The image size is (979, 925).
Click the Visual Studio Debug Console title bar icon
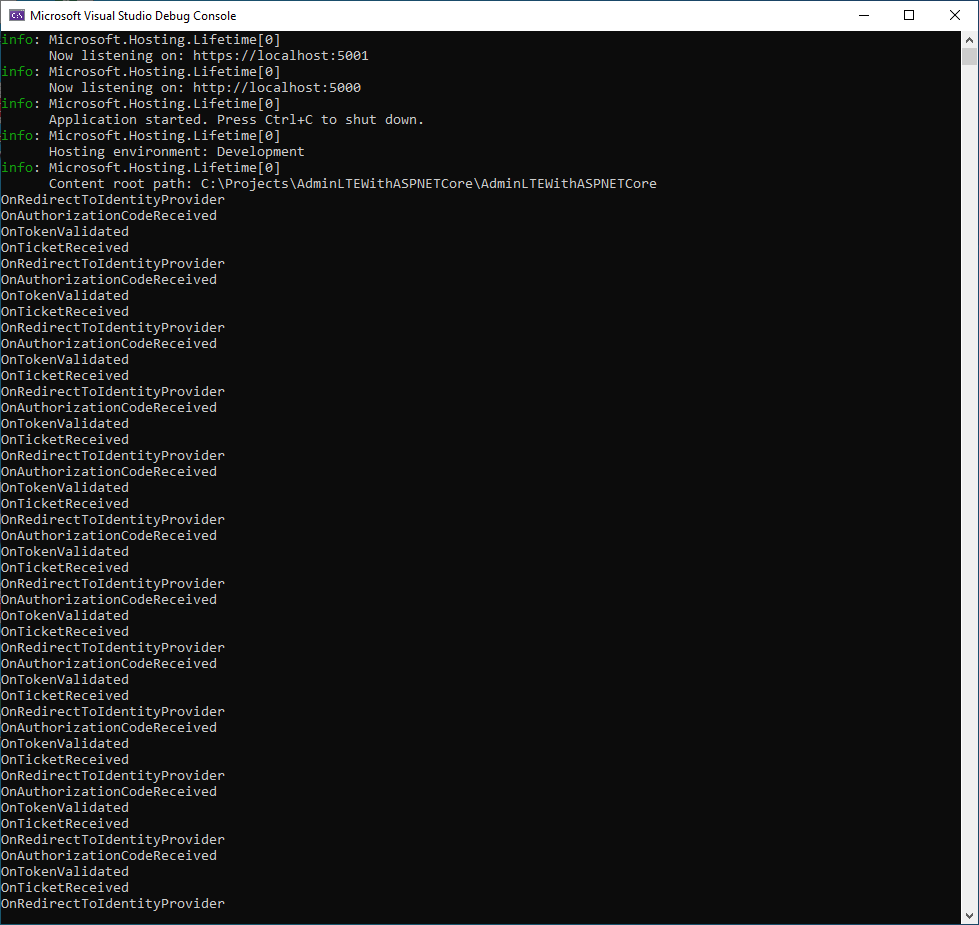point(15,15)
